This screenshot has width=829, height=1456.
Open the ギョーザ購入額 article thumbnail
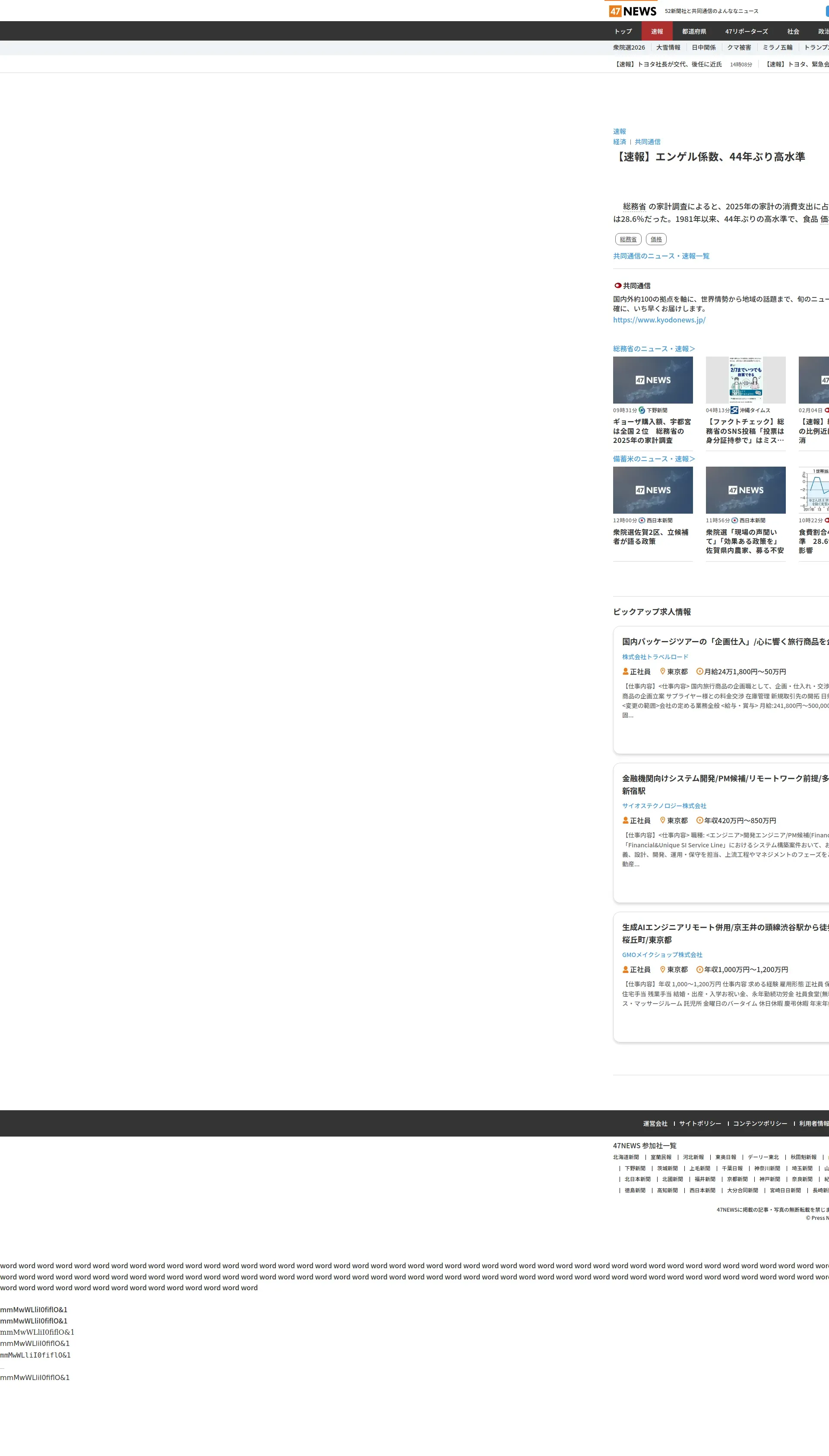point(652,380)
